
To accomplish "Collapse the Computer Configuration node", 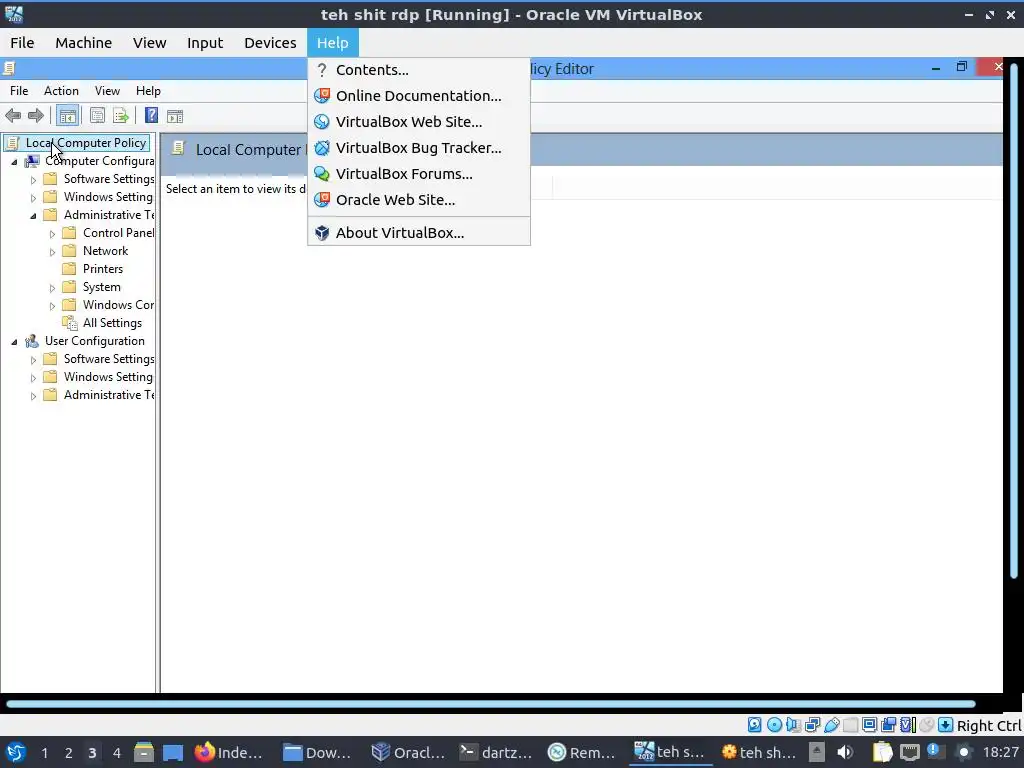I will 14,161.
